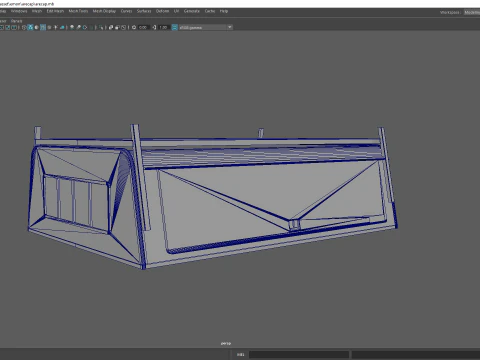Open the Mesh Display menu

pos(104,11)
